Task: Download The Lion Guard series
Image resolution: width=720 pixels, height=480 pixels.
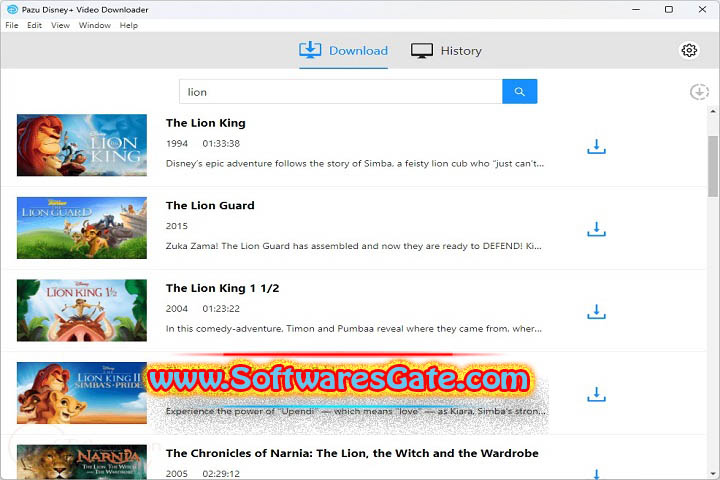Action: click(596, 229)
